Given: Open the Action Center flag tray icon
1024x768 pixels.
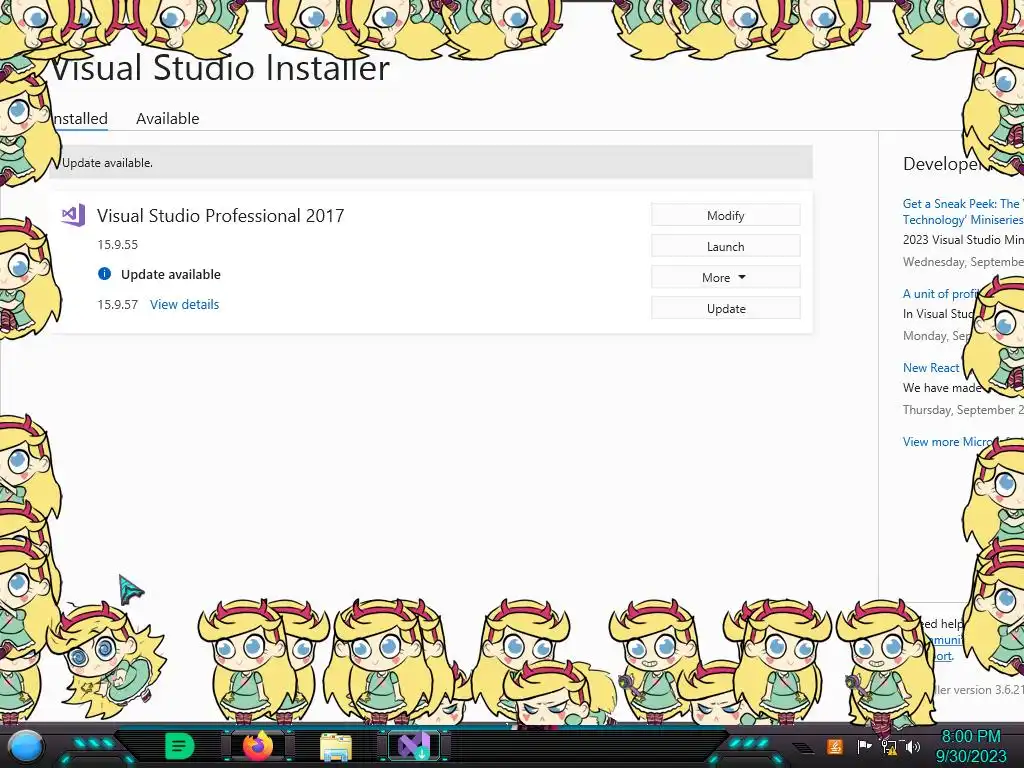Looking at the screenshot, I should tap(864, 746).
